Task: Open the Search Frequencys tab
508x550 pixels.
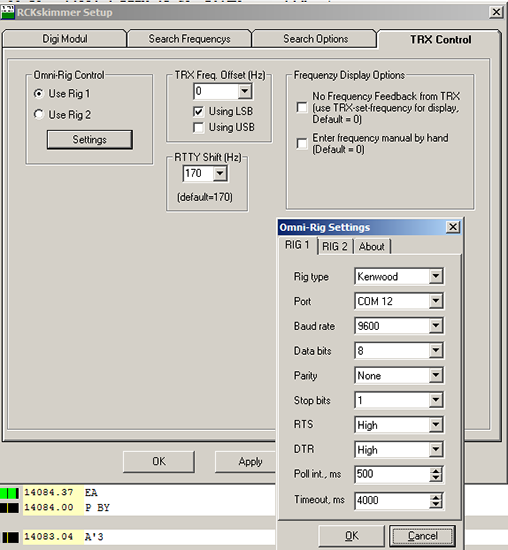Action: click(189, 39)
